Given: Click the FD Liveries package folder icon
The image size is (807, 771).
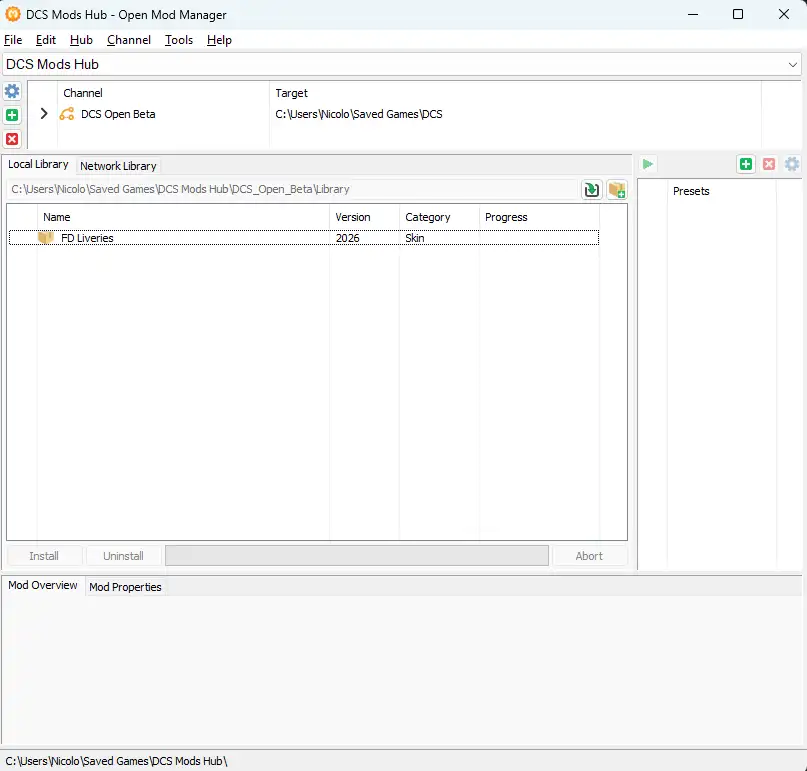Looking at the screenshot, I should click(x=46, y=238).
